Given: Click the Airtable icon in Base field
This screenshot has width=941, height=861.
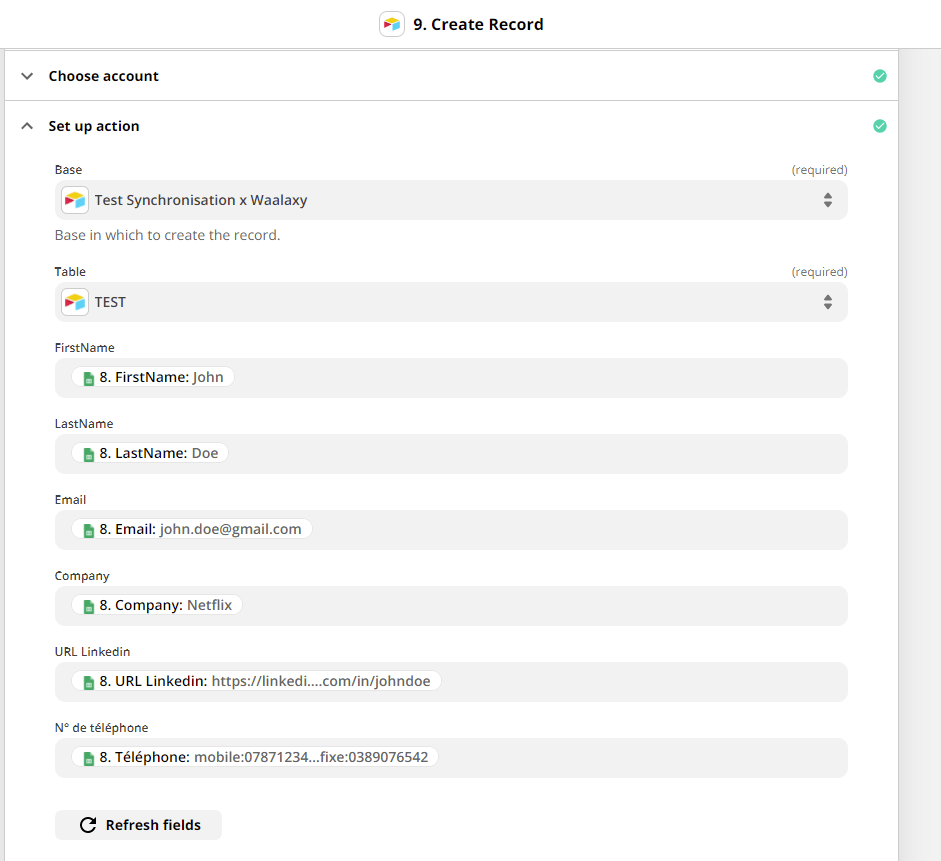Looking at the screenshot, I should pyautogui.click(x=75, y=200).
